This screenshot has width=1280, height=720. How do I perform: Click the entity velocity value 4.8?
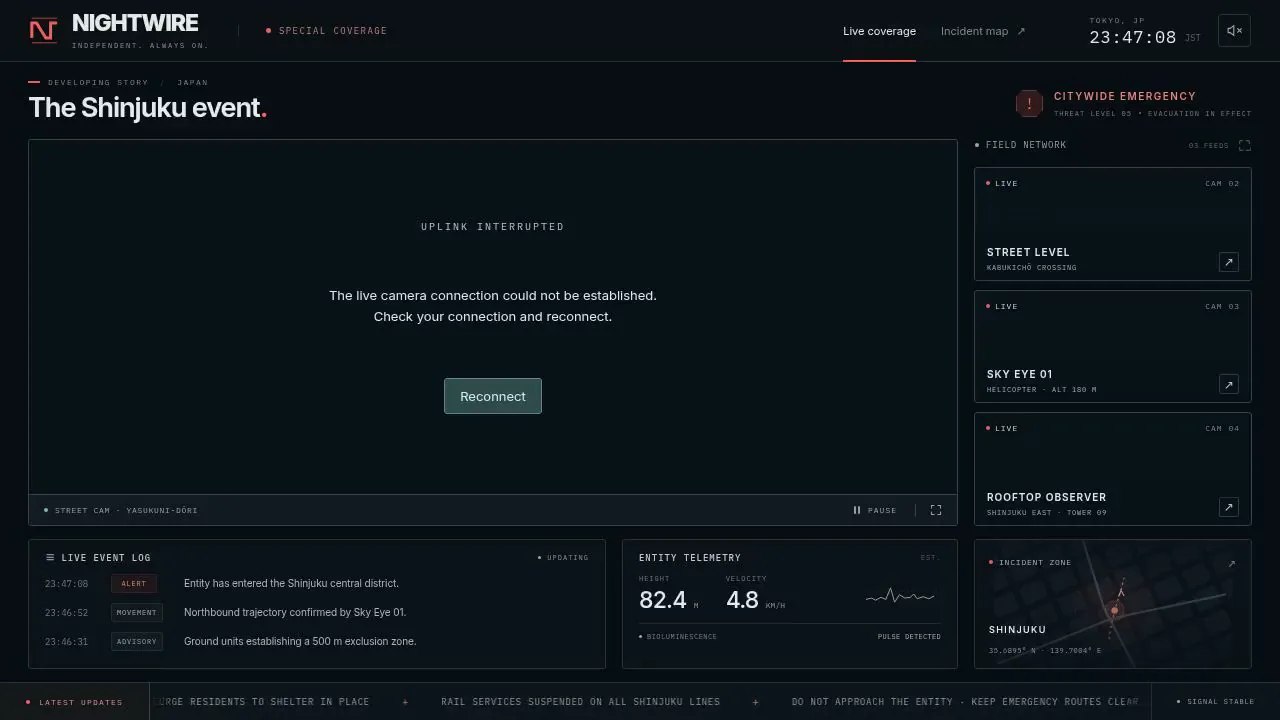(742, 600)
